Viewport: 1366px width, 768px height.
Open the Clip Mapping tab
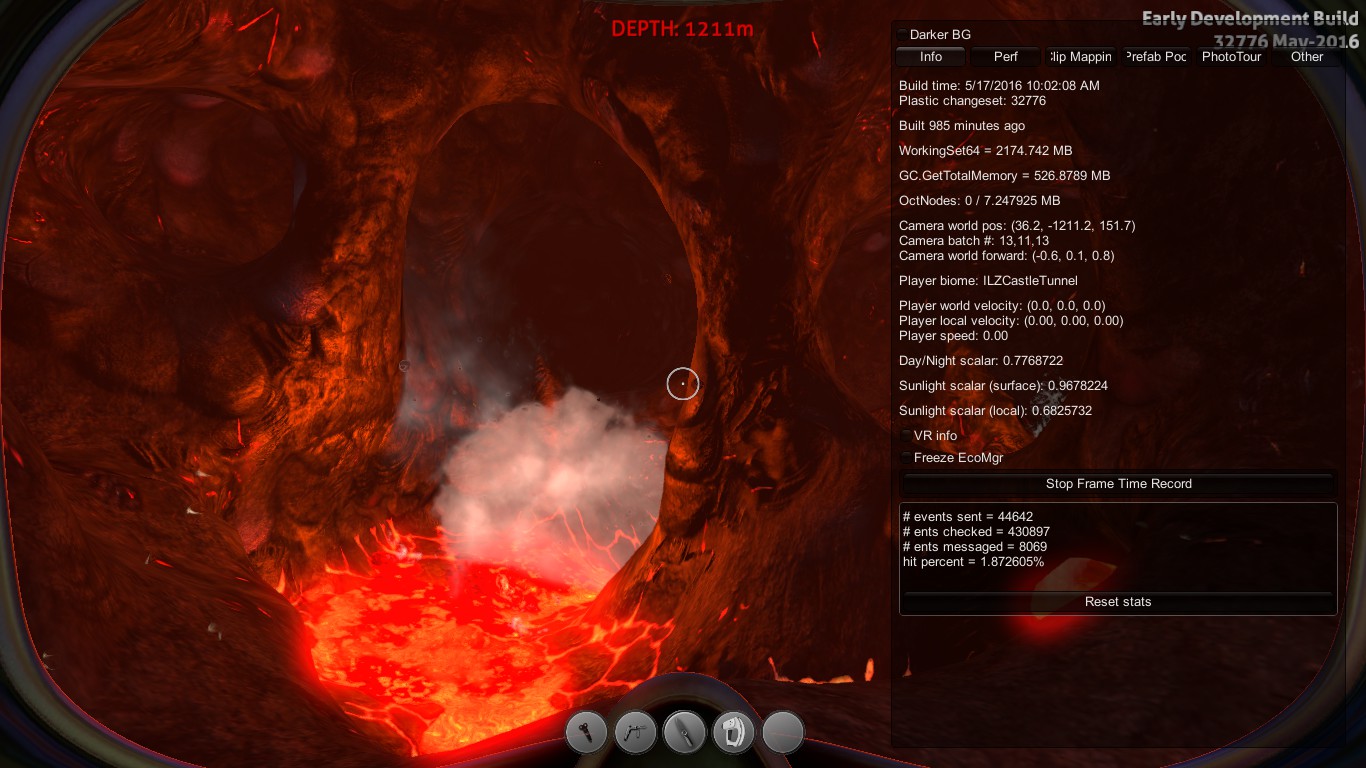(1081, 57)
